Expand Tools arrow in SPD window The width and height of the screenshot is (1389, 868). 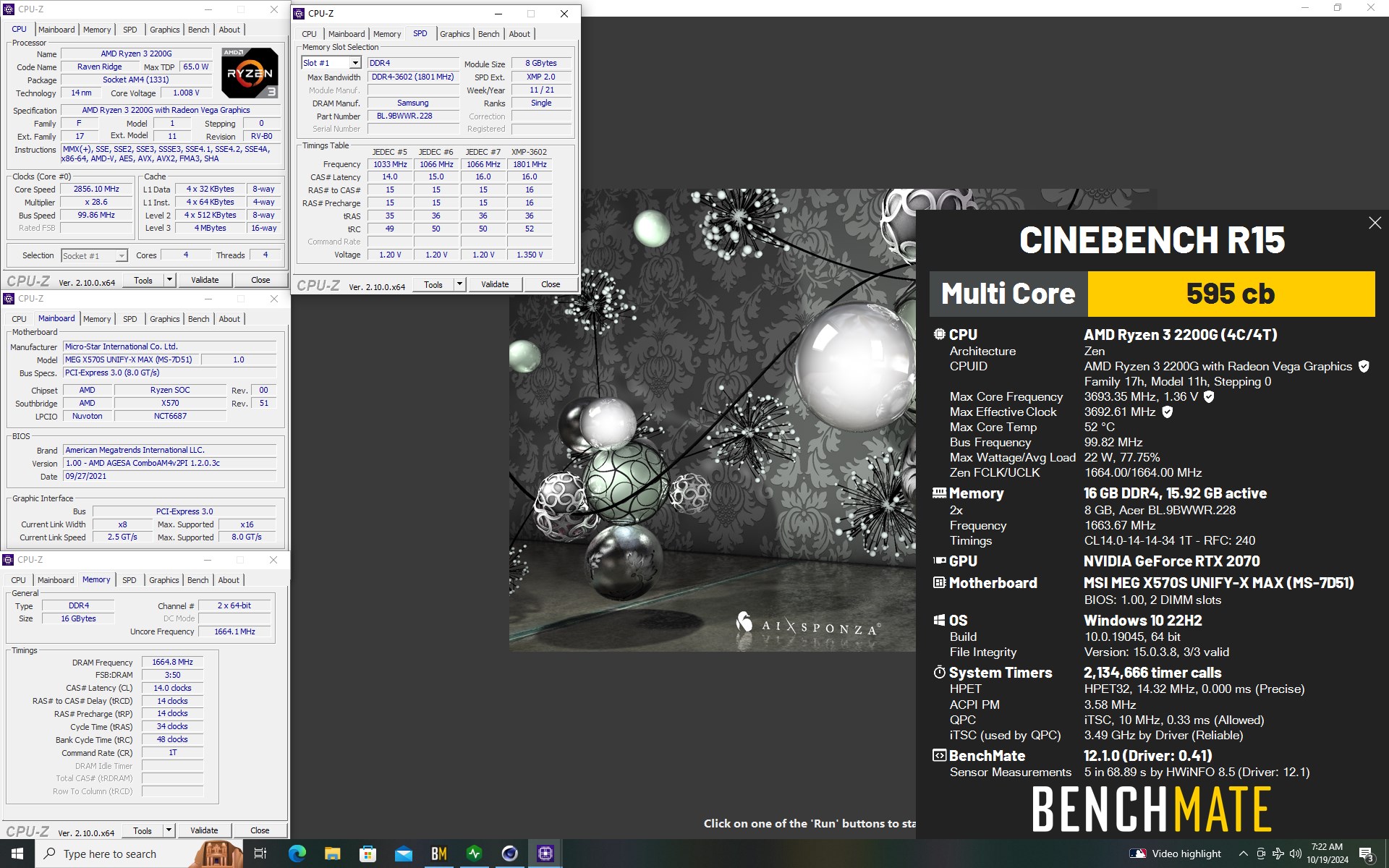point(459,284)
